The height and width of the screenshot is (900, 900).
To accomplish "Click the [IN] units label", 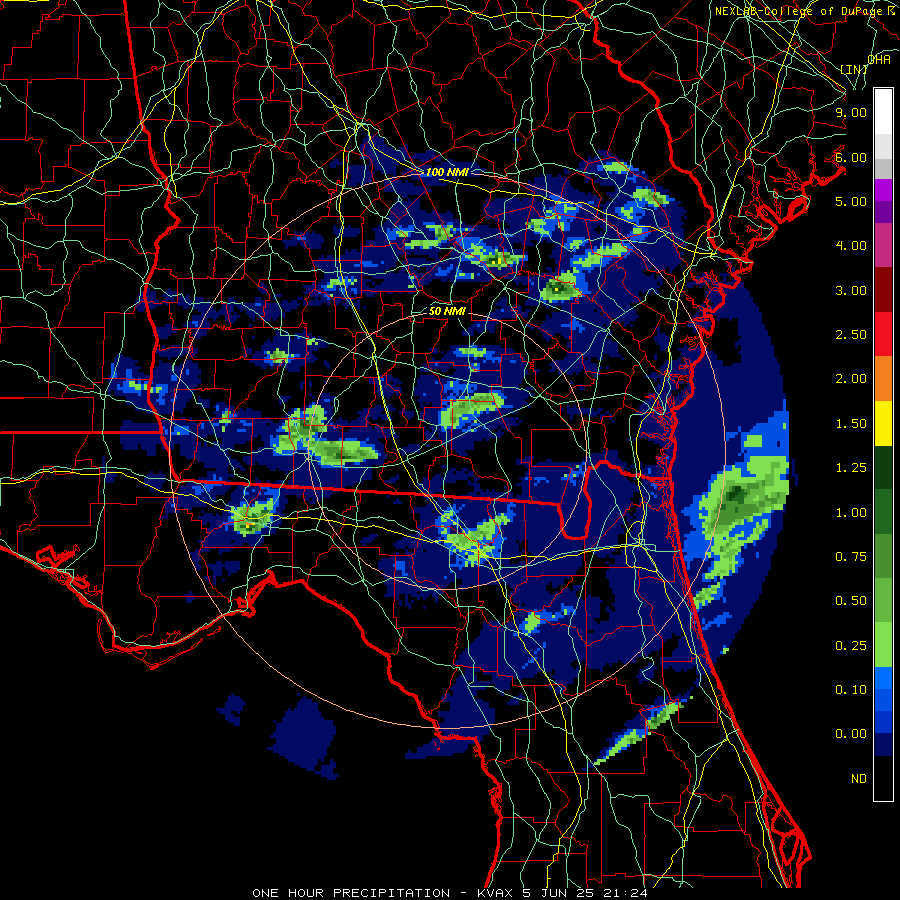I will [x=854, y=69].
